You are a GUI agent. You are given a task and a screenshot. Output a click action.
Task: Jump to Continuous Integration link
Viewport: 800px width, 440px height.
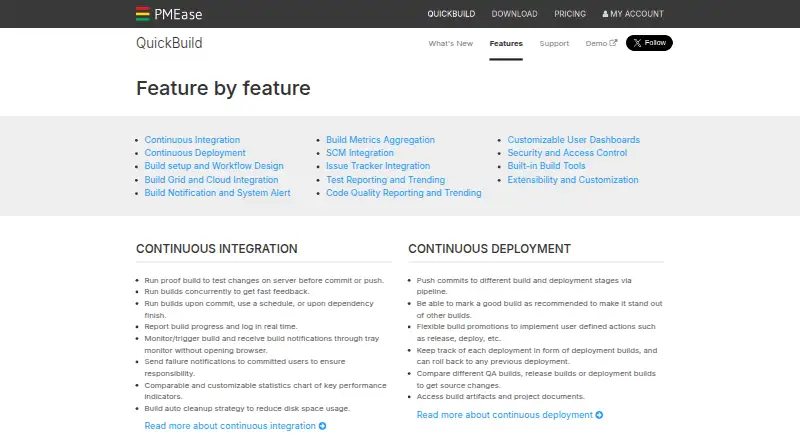pyautogui.click(x=192, y=139)
